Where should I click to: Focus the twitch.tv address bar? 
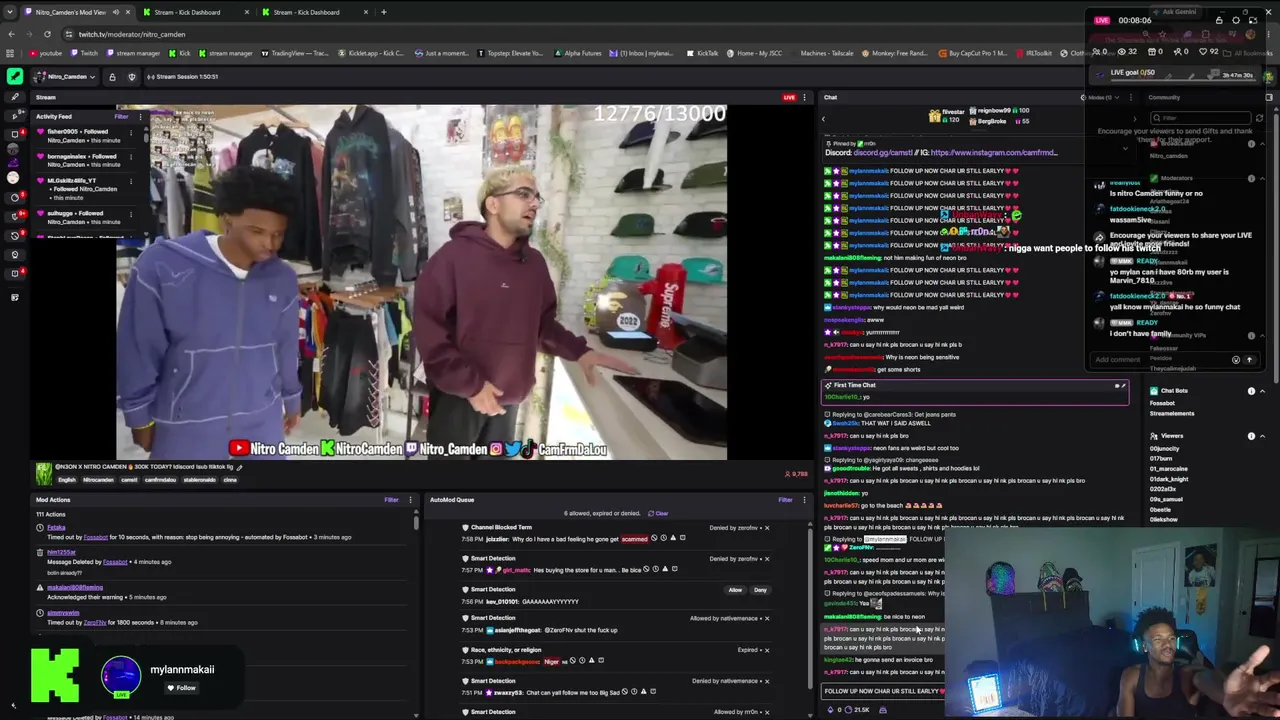pyautogui.click(x=132, y=34)
